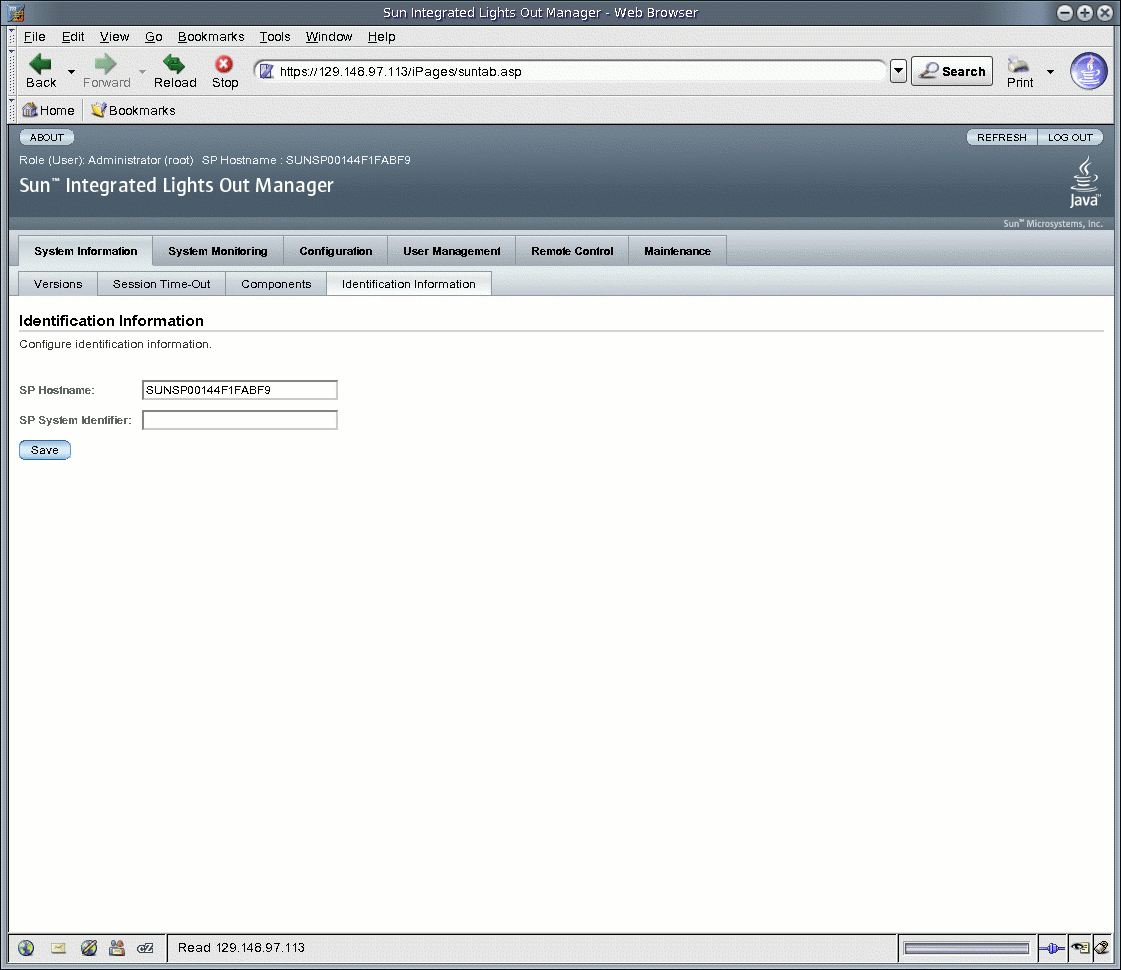Screen dimensions: 1121x970
Task: Click the Search button
Action: point(952,71)
